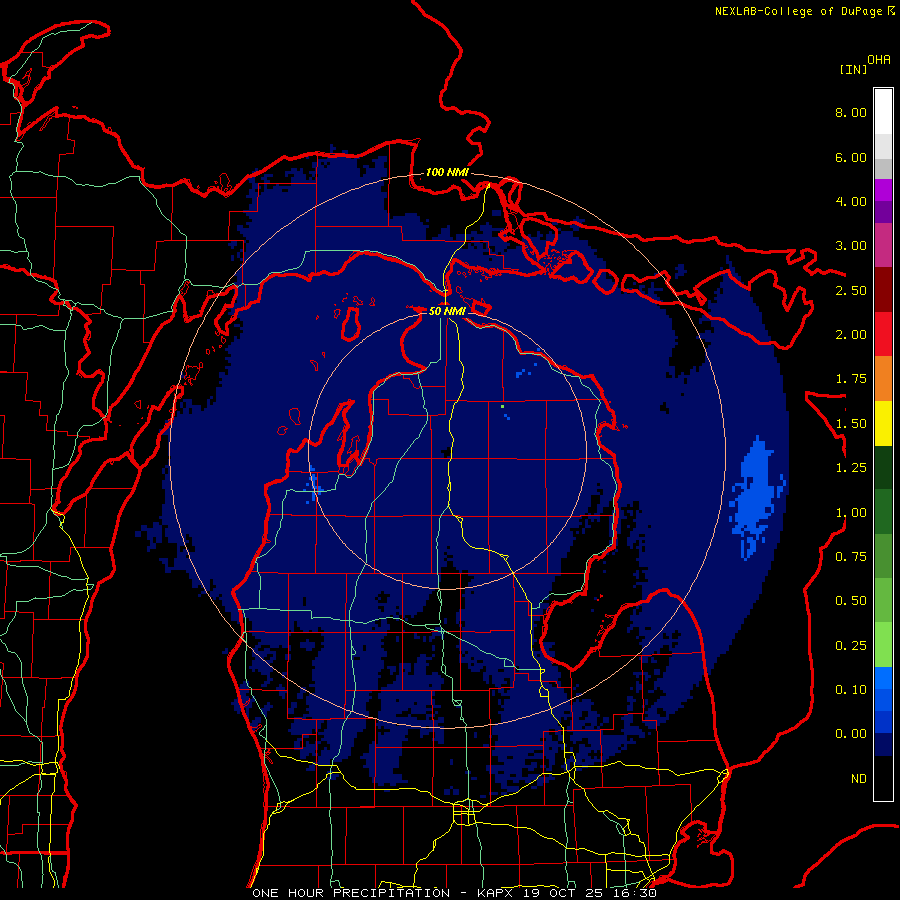
Task: Click the light blue precipitation patch over Lake Huron
Action: coord(755,496)
